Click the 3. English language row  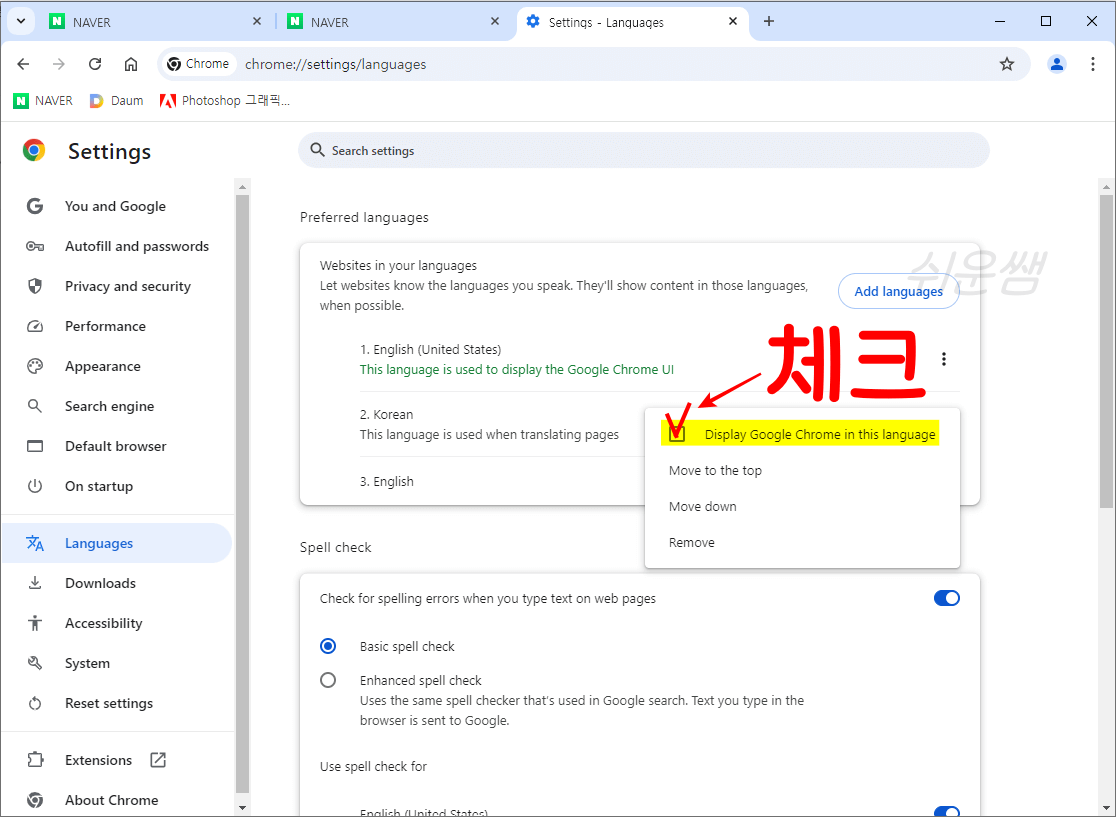point(386,482)
